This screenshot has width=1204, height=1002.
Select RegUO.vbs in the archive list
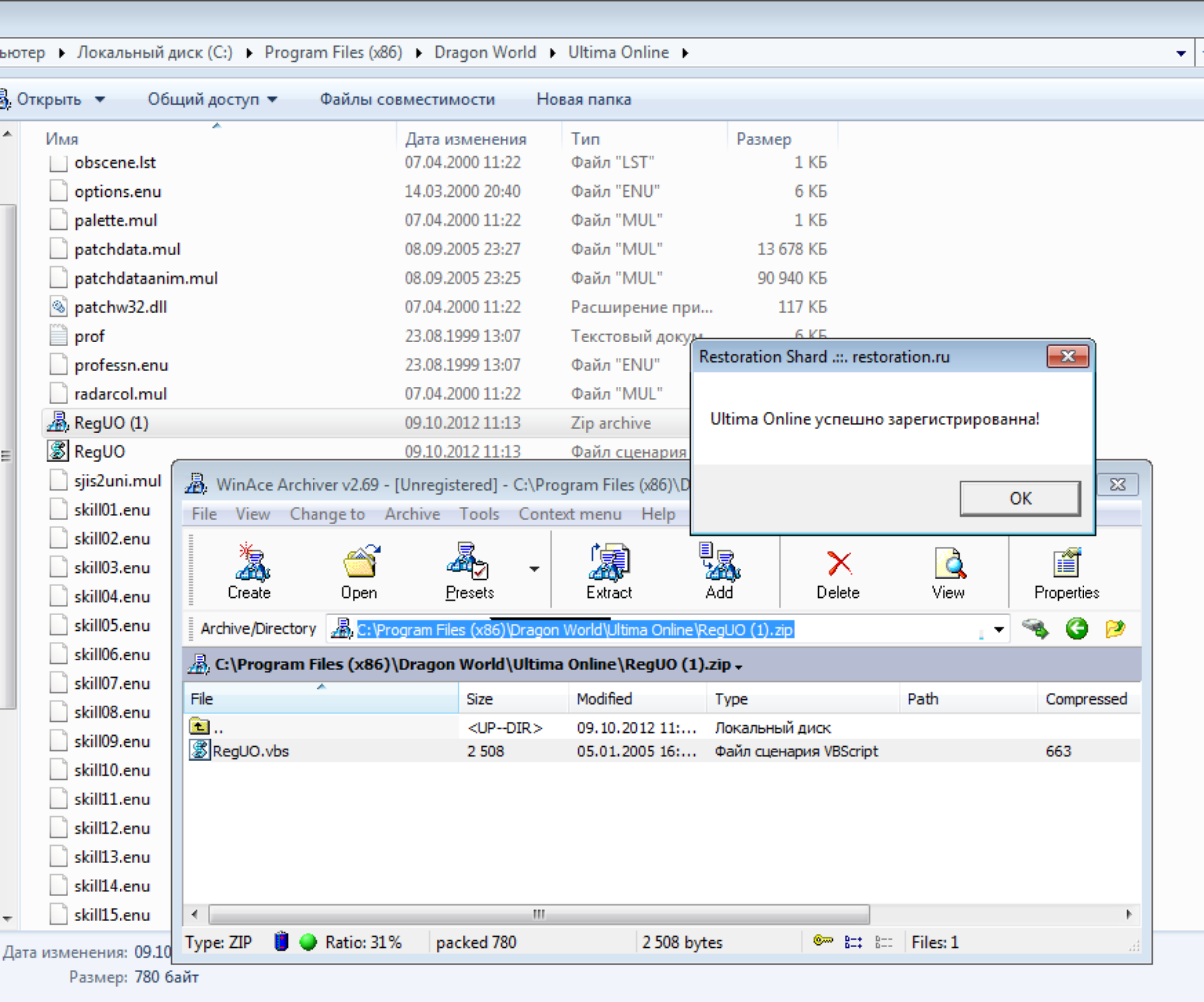click(x=251, y=751)
